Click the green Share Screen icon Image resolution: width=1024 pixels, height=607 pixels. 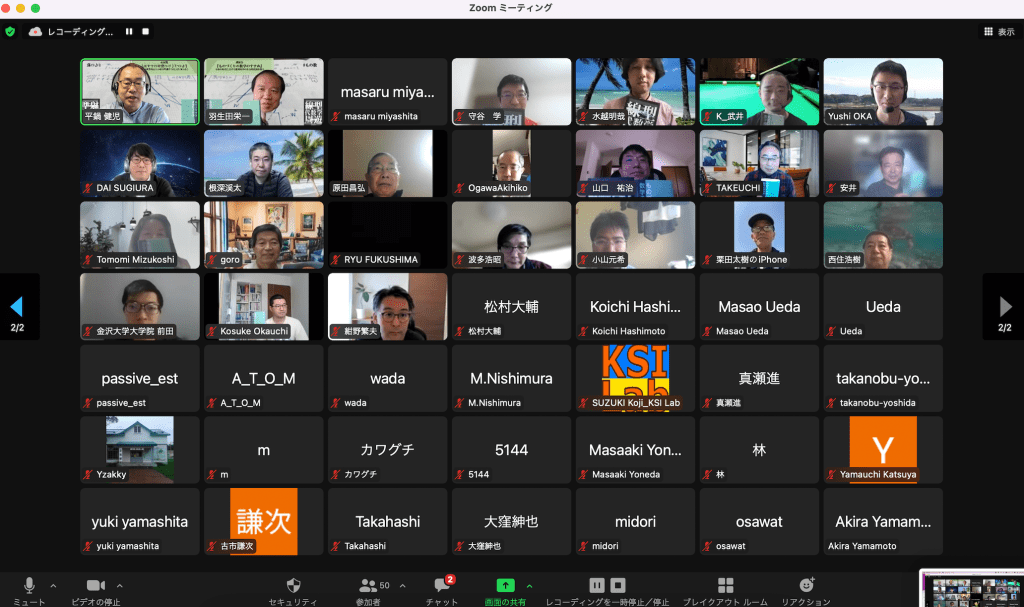506,586
